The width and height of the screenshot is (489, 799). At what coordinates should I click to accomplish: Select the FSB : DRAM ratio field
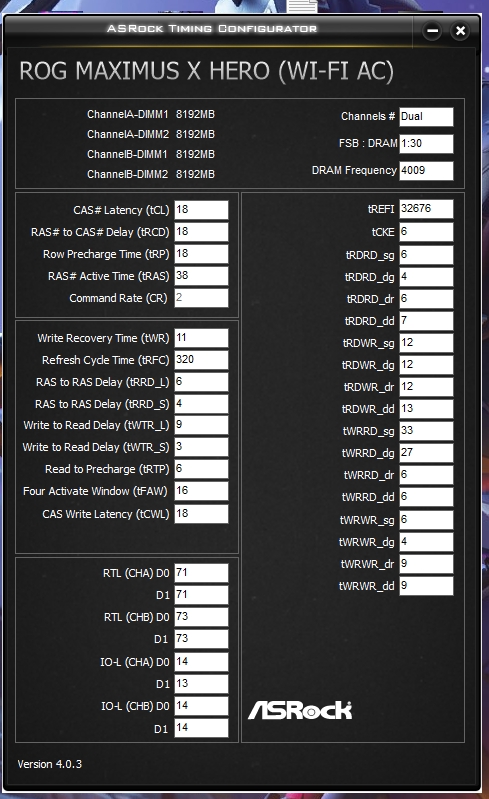426,144
